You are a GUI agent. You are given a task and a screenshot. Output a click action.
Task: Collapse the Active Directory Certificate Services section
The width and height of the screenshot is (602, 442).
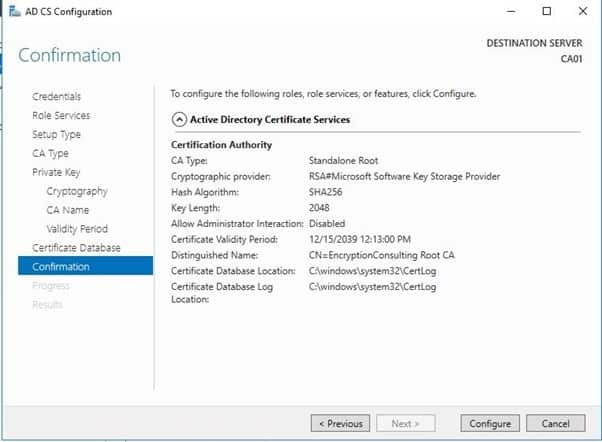(179, 119)
